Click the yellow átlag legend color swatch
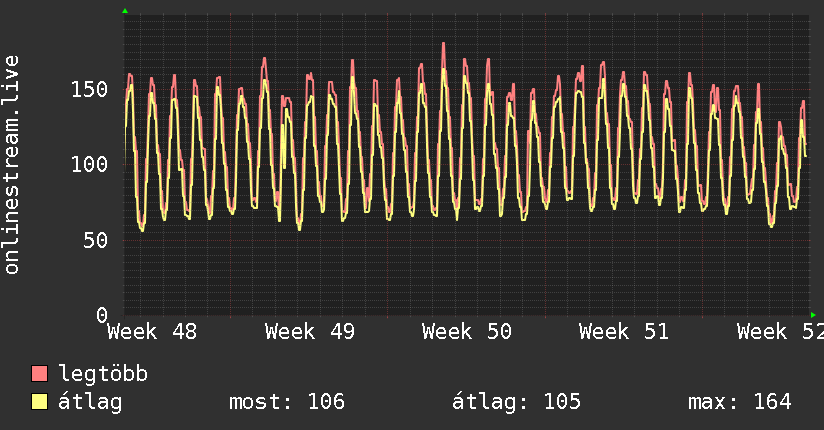 click(x=39, y=402)
